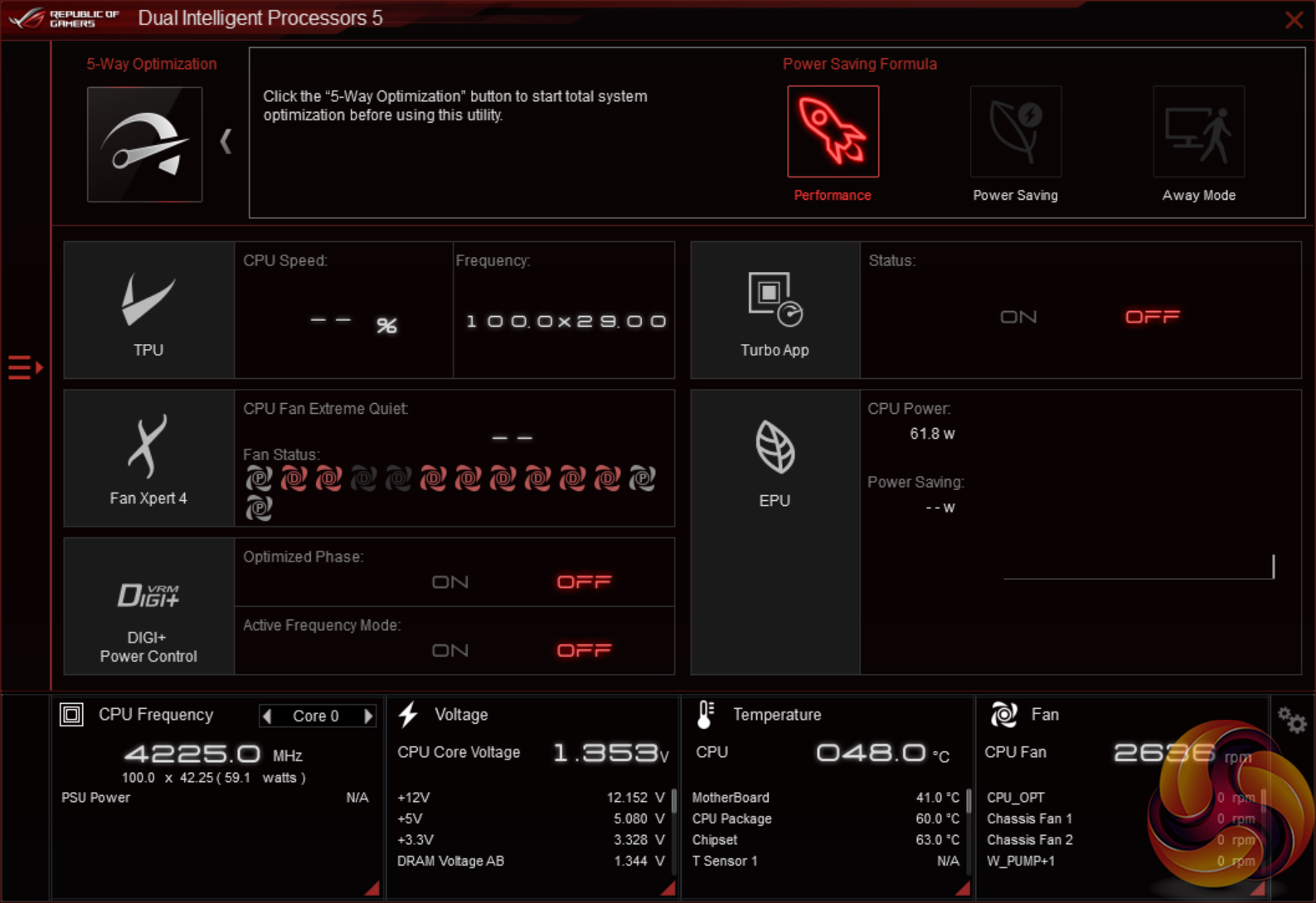Screen dimensions: 1316x903
Task: Activate Away Mode icon
Action: [x=1198, y=132]
